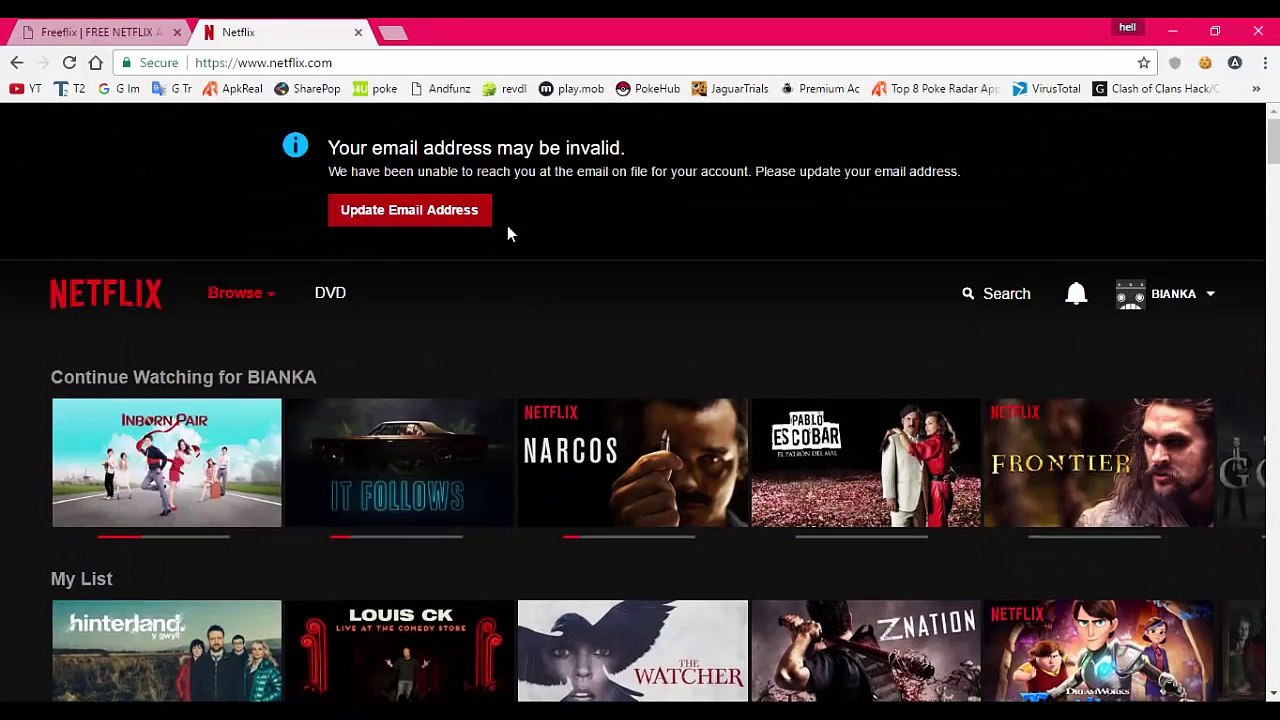Open the revdl bookmark
Viewport: 1280px width, 720px height.
(x=504, y=89)
